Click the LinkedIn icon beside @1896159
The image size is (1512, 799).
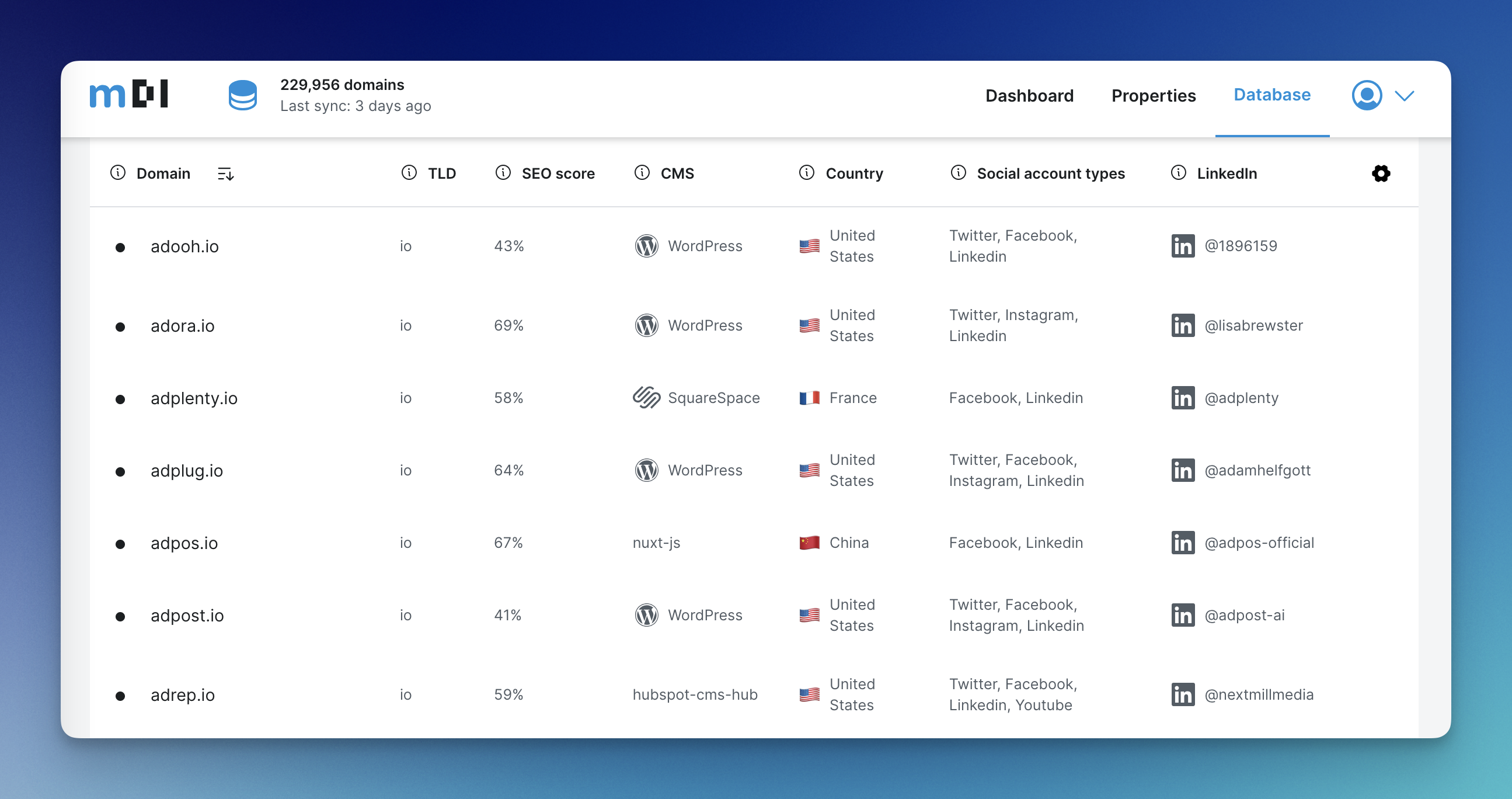(x=1183, y=246)
